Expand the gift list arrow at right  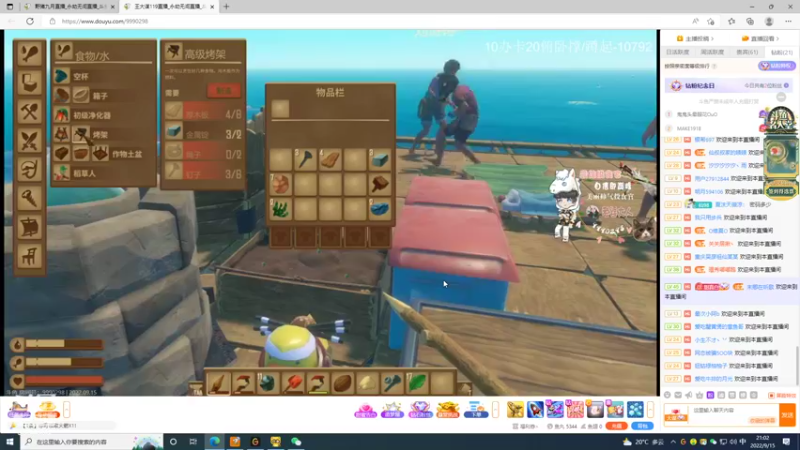(x=650, y=409)
